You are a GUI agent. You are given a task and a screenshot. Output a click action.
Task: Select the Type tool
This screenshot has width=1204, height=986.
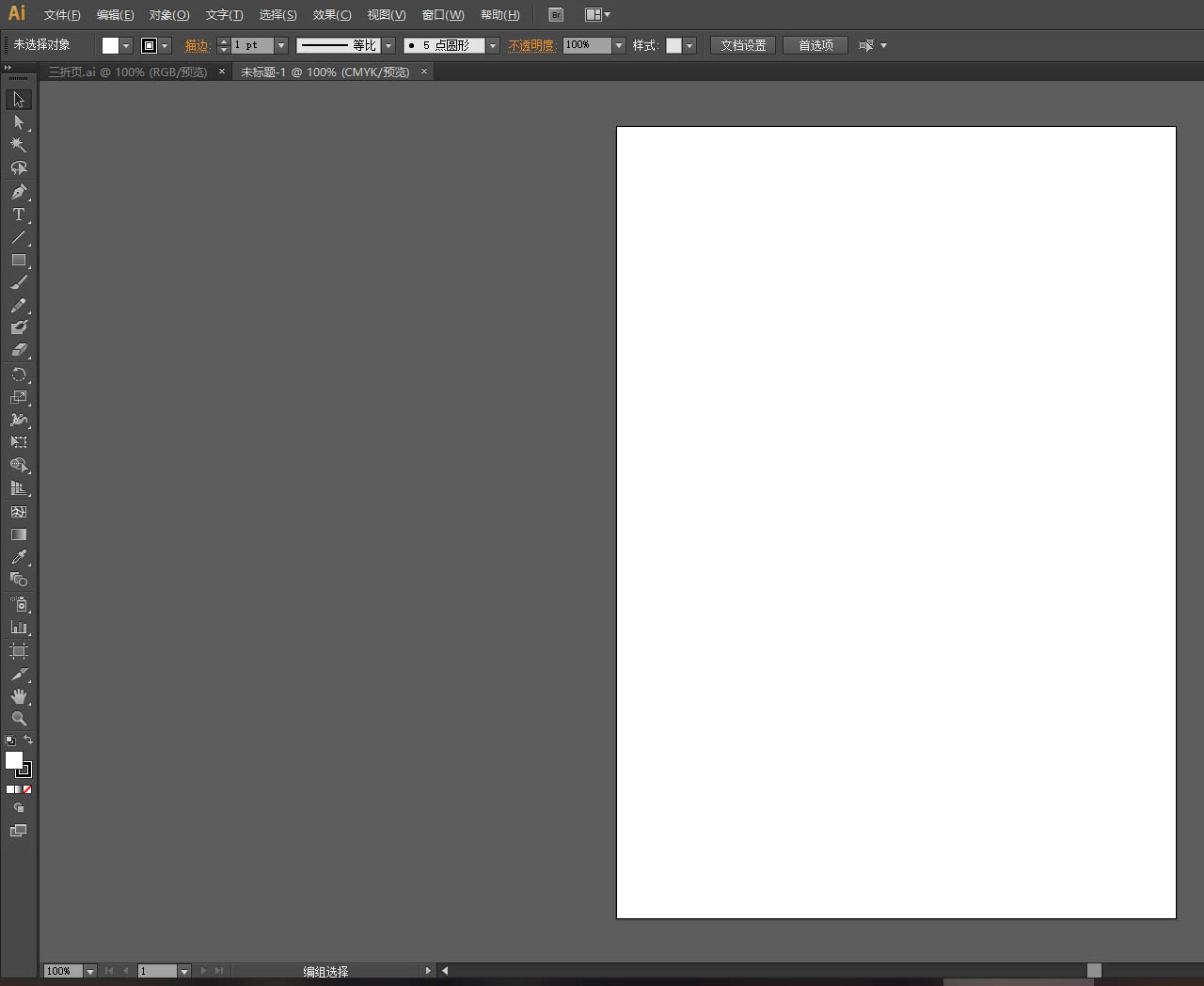coord(18,215)
